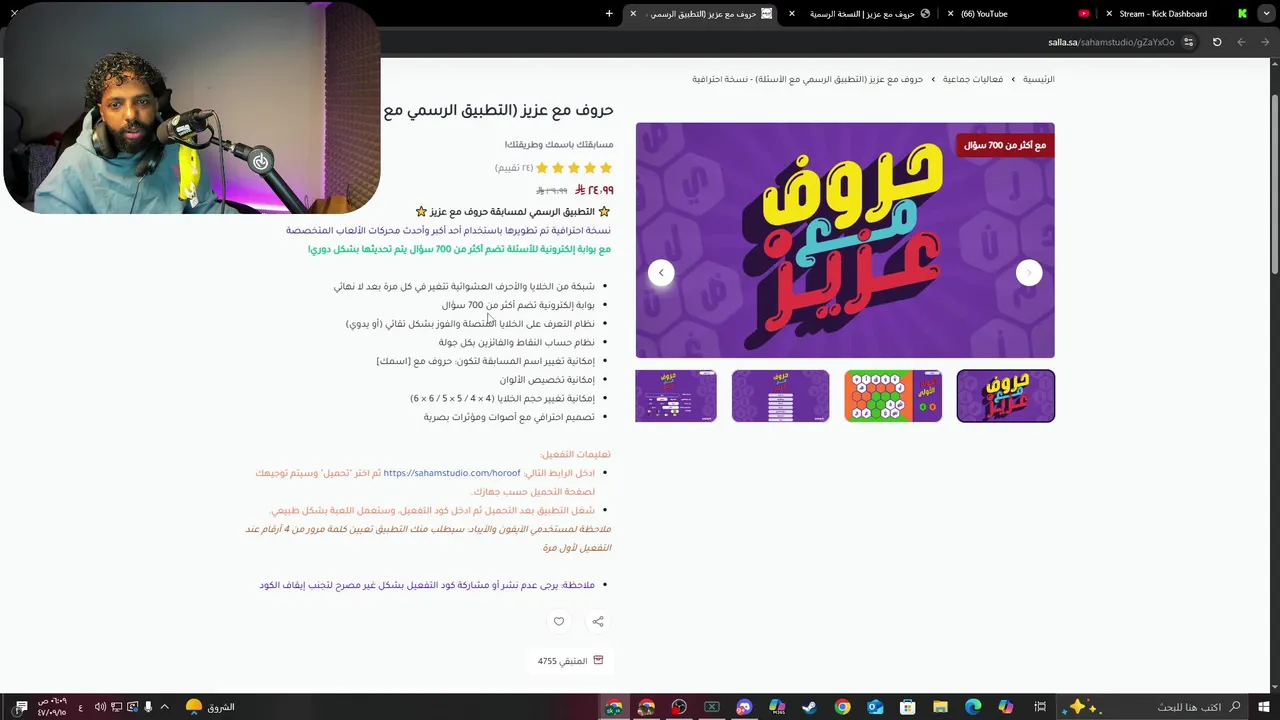1280x720 pixels.
Task: Open فعاليات جماعية breadcrumb link
Action: click(972, 79)
